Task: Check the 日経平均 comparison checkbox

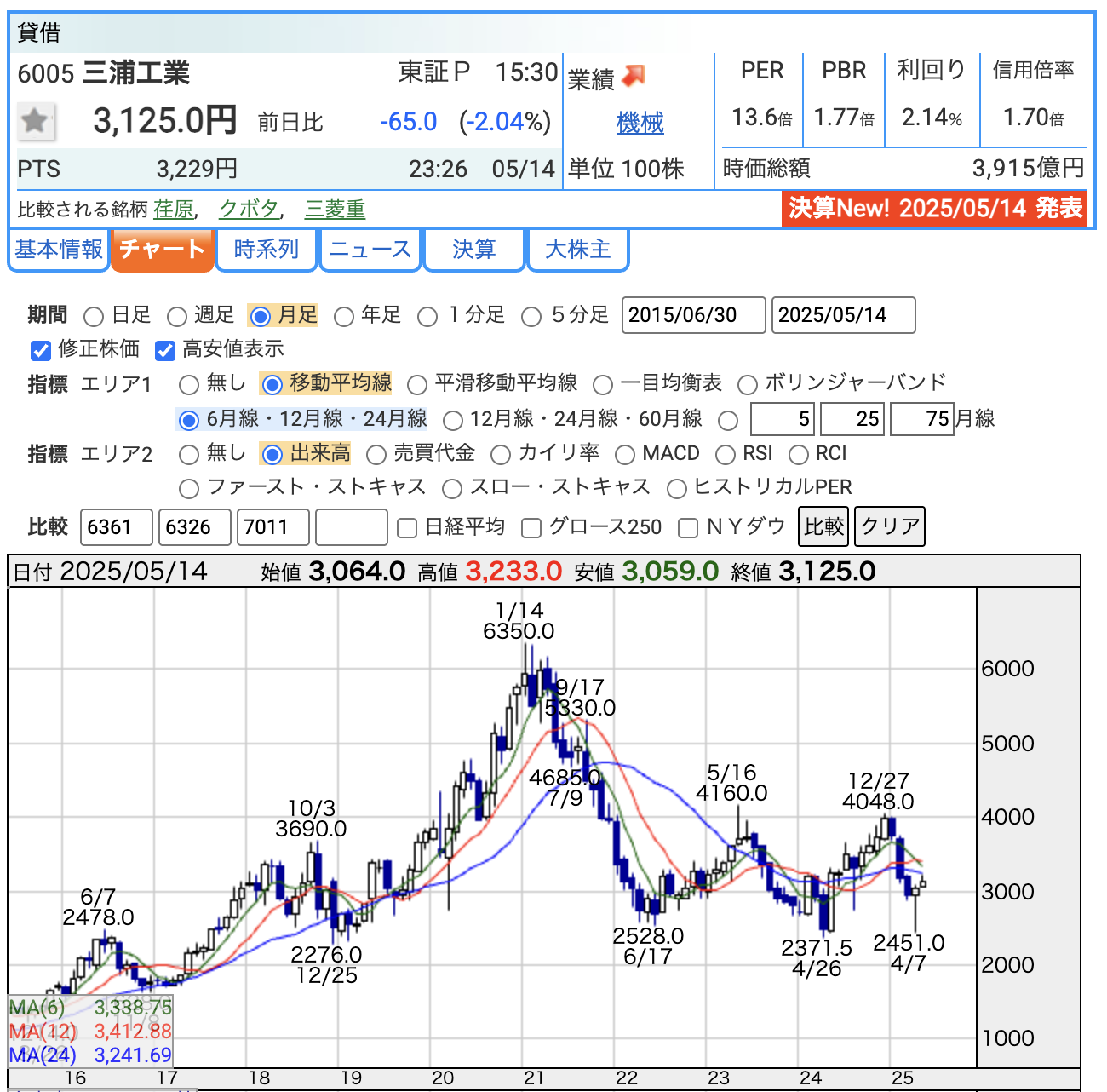Action: (408, 529)
